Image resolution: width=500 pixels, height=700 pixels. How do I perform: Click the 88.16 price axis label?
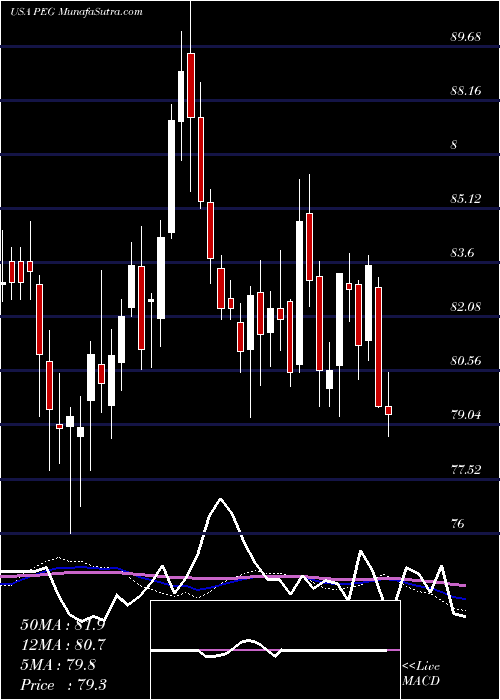tap(465, 91)
